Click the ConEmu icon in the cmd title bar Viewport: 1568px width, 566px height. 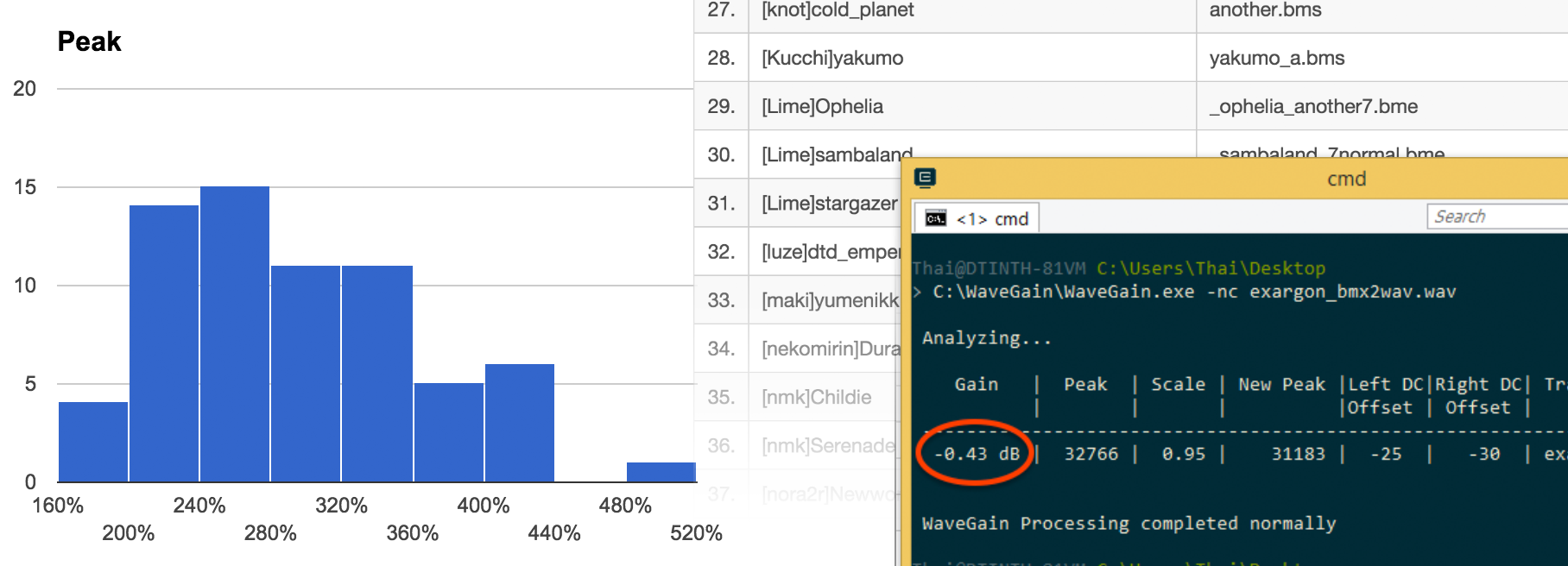click(x=925, y=179)
